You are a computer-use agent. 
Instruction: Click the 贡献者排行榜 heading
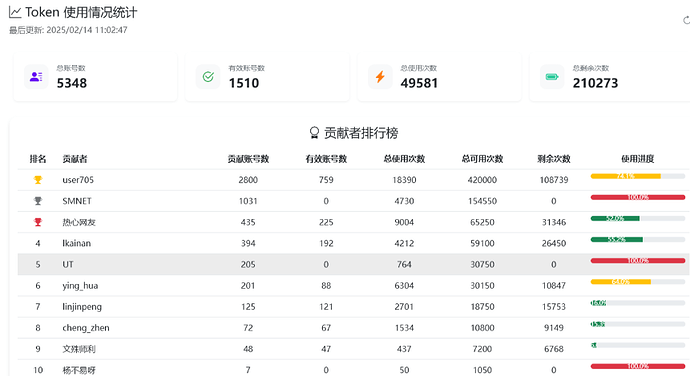click(361, 133)
